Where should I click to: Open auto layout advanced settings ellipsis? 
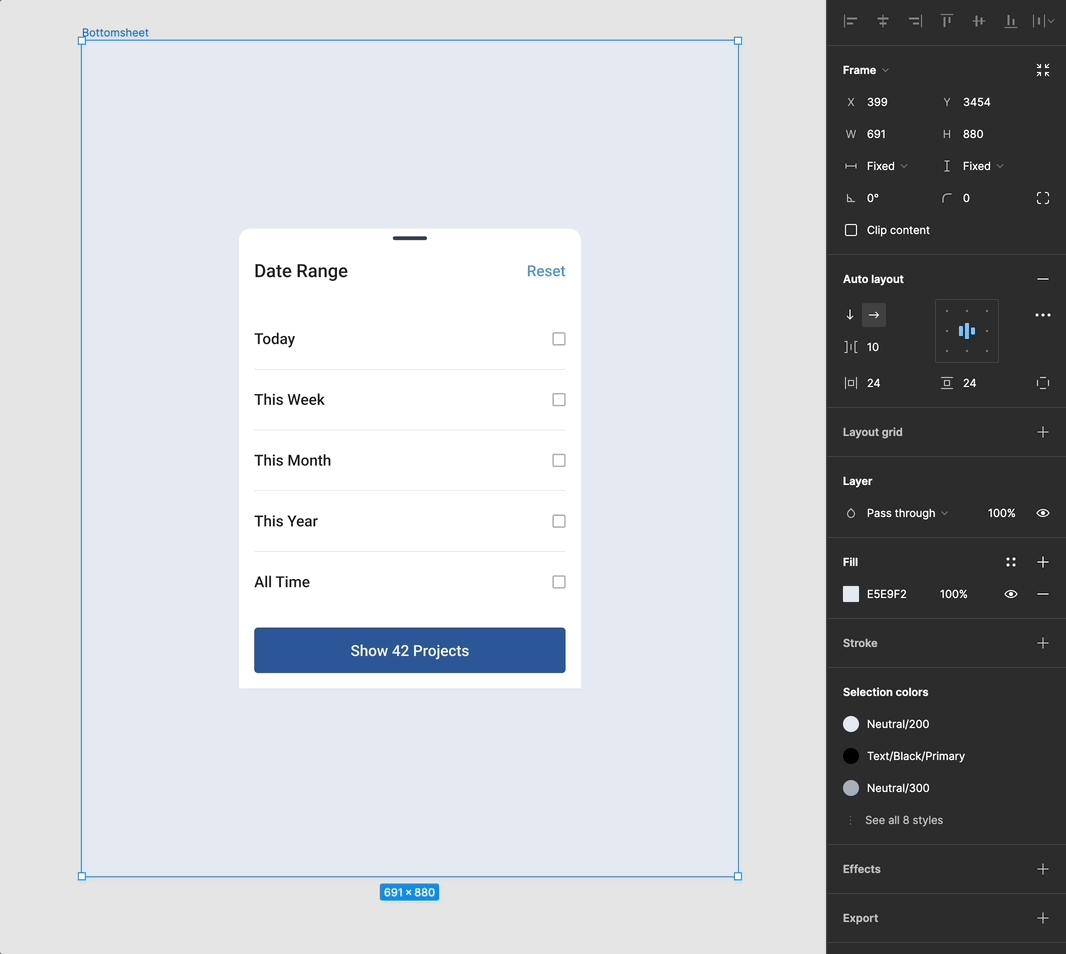(1043, 315)
